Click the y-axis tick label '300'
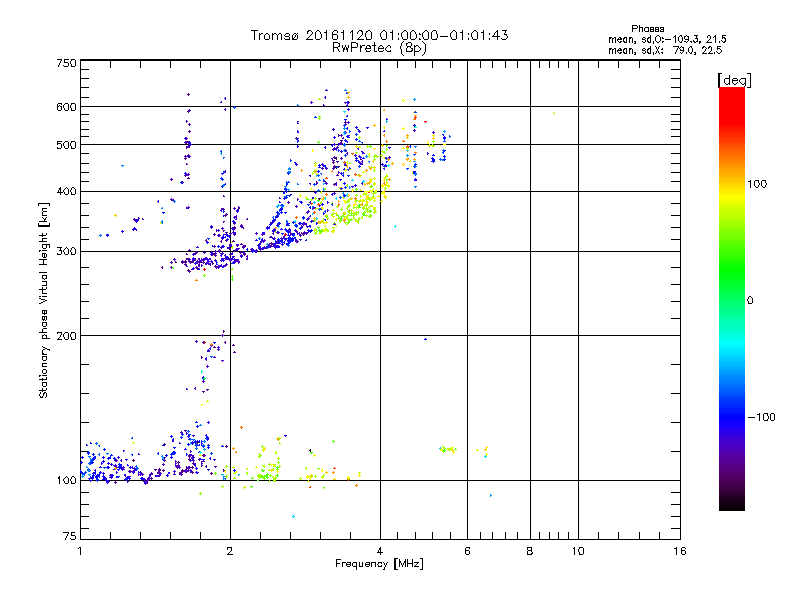The image size is (800, 600). point(66,252)
